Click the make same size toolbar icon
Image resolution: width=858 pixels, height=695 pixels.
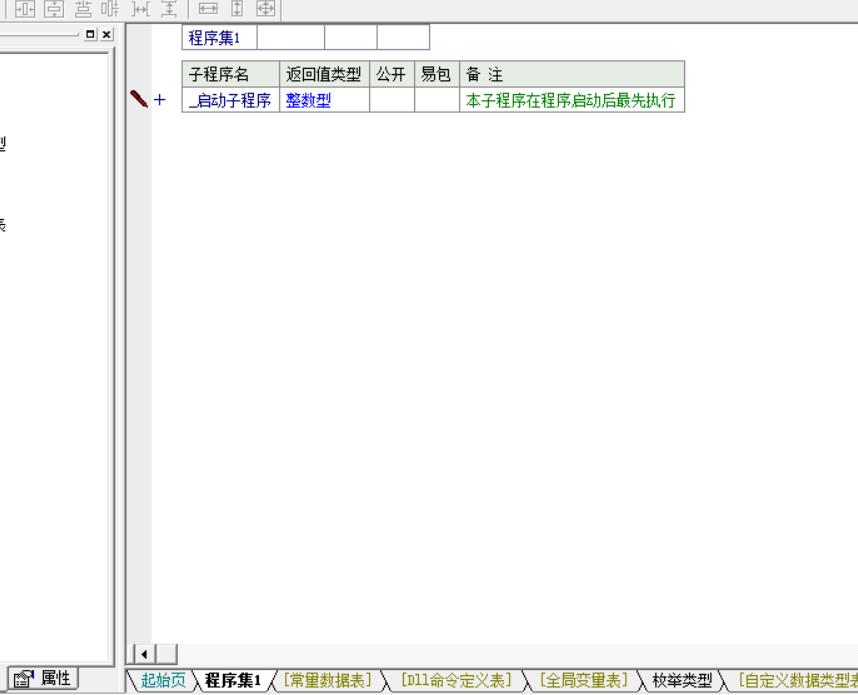click(266, 9)
